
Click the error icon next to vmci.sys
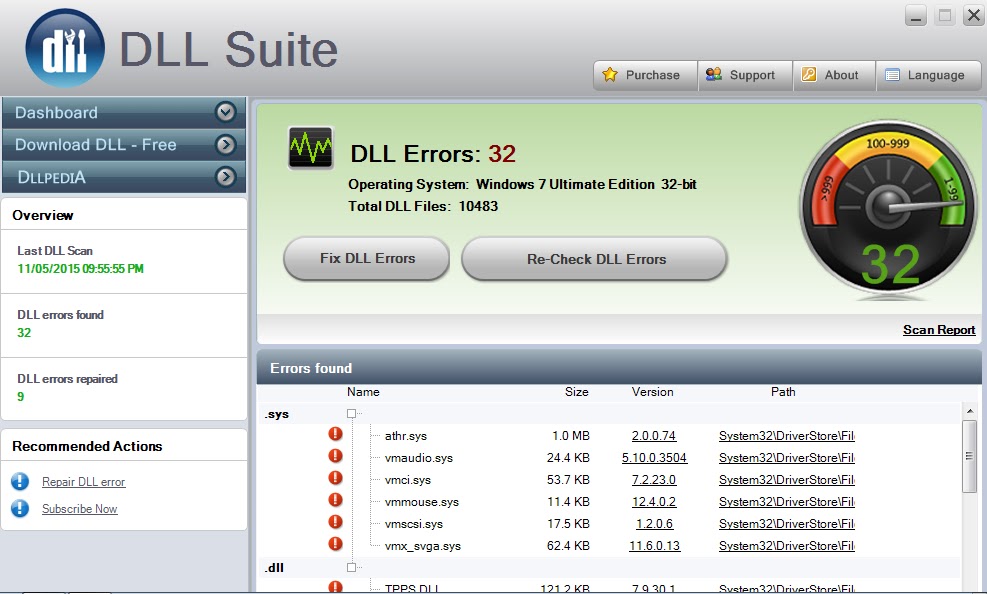click(336, 478)
